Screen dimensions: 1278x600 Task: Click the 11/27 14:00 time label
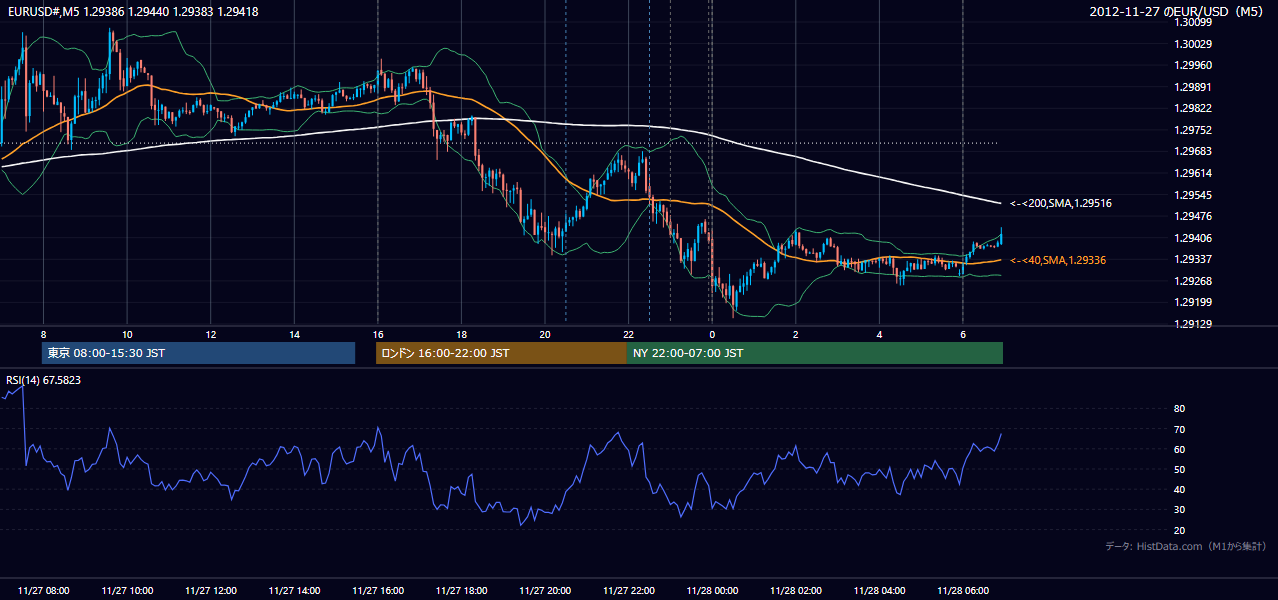(x=294, y=591)
